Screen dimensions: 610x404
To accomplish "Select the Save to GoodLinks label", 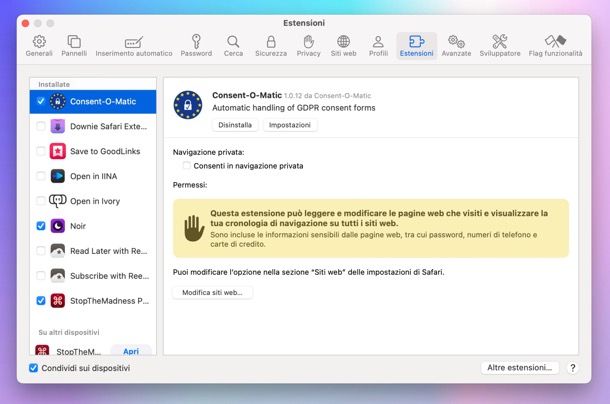I will click(x=105, y=151).
